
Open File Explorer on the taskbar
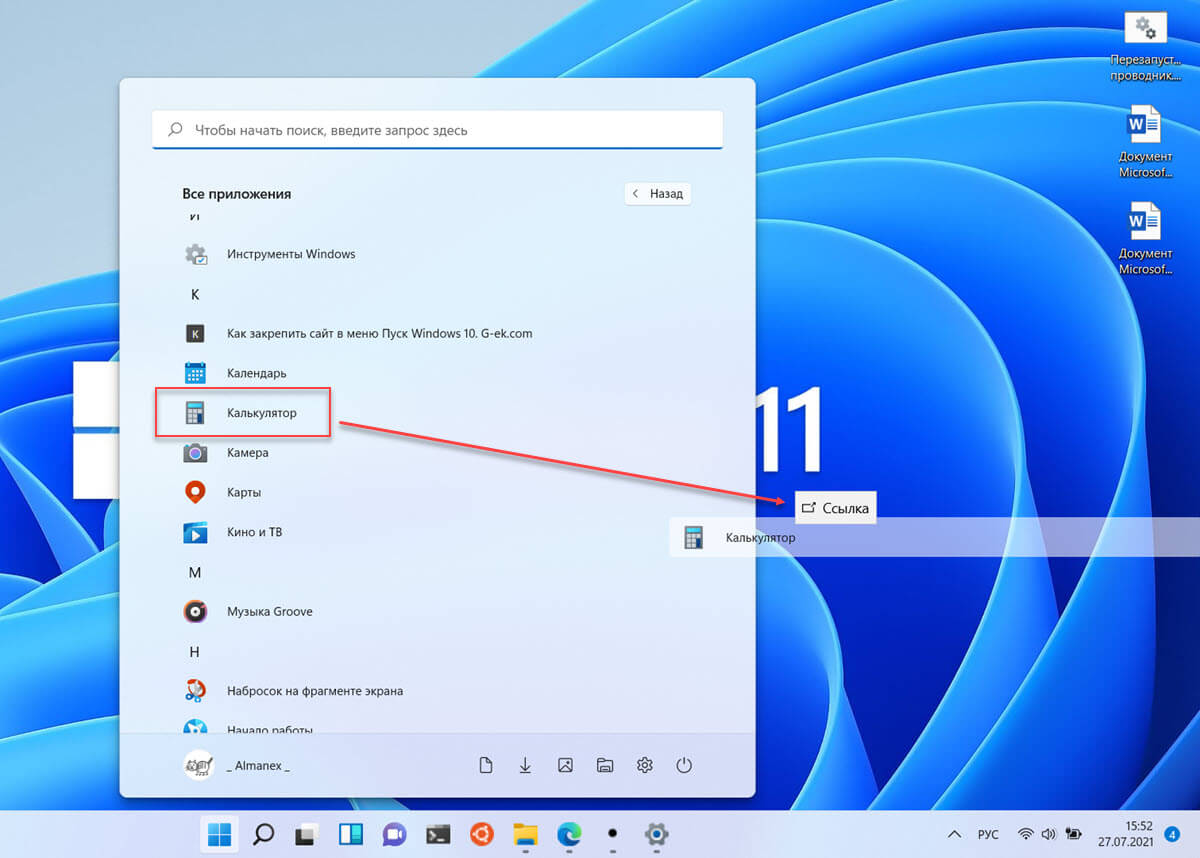(x=525, y=834)
